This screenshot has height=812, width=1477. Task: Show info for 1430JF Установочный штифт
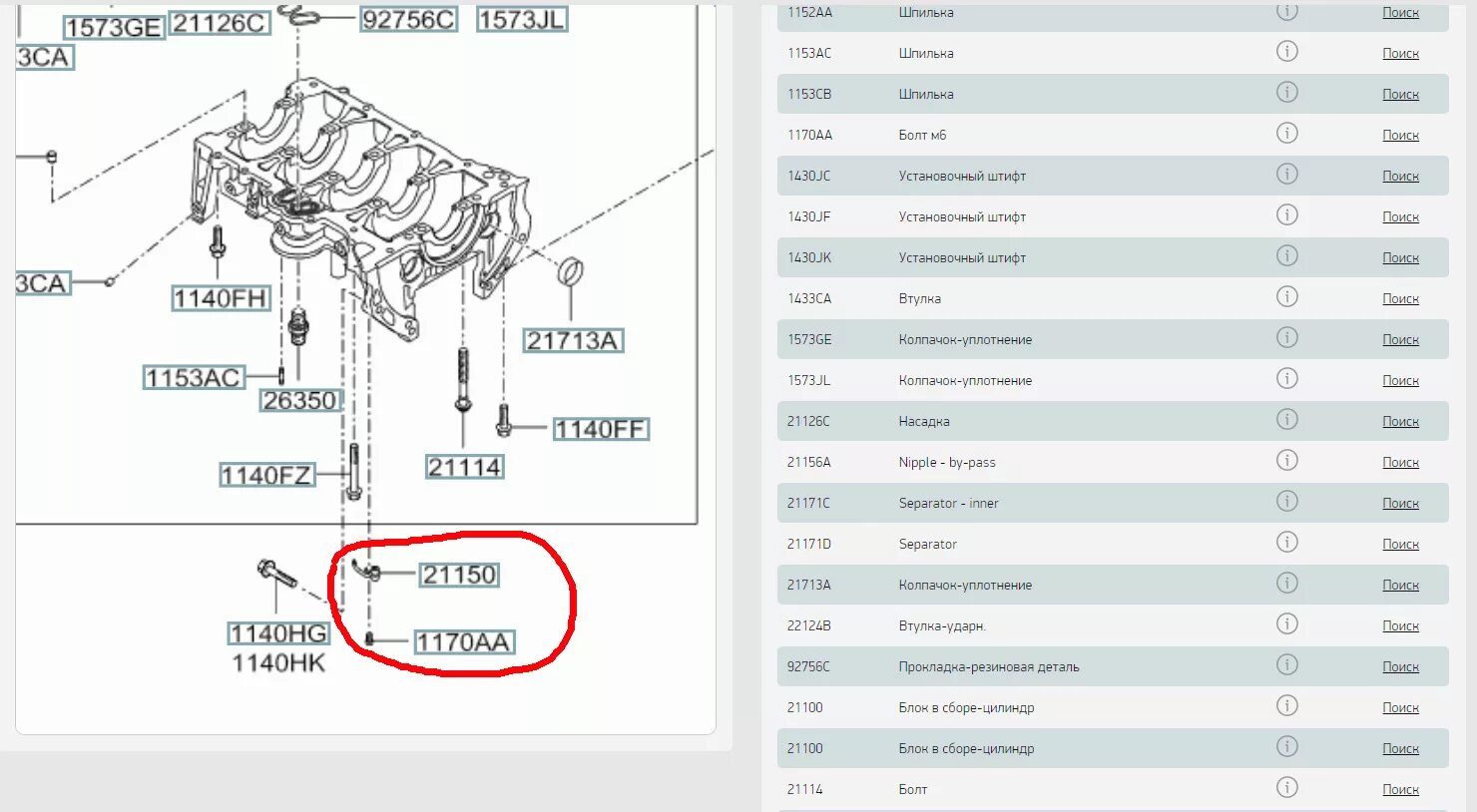(x=1287, y=214)
